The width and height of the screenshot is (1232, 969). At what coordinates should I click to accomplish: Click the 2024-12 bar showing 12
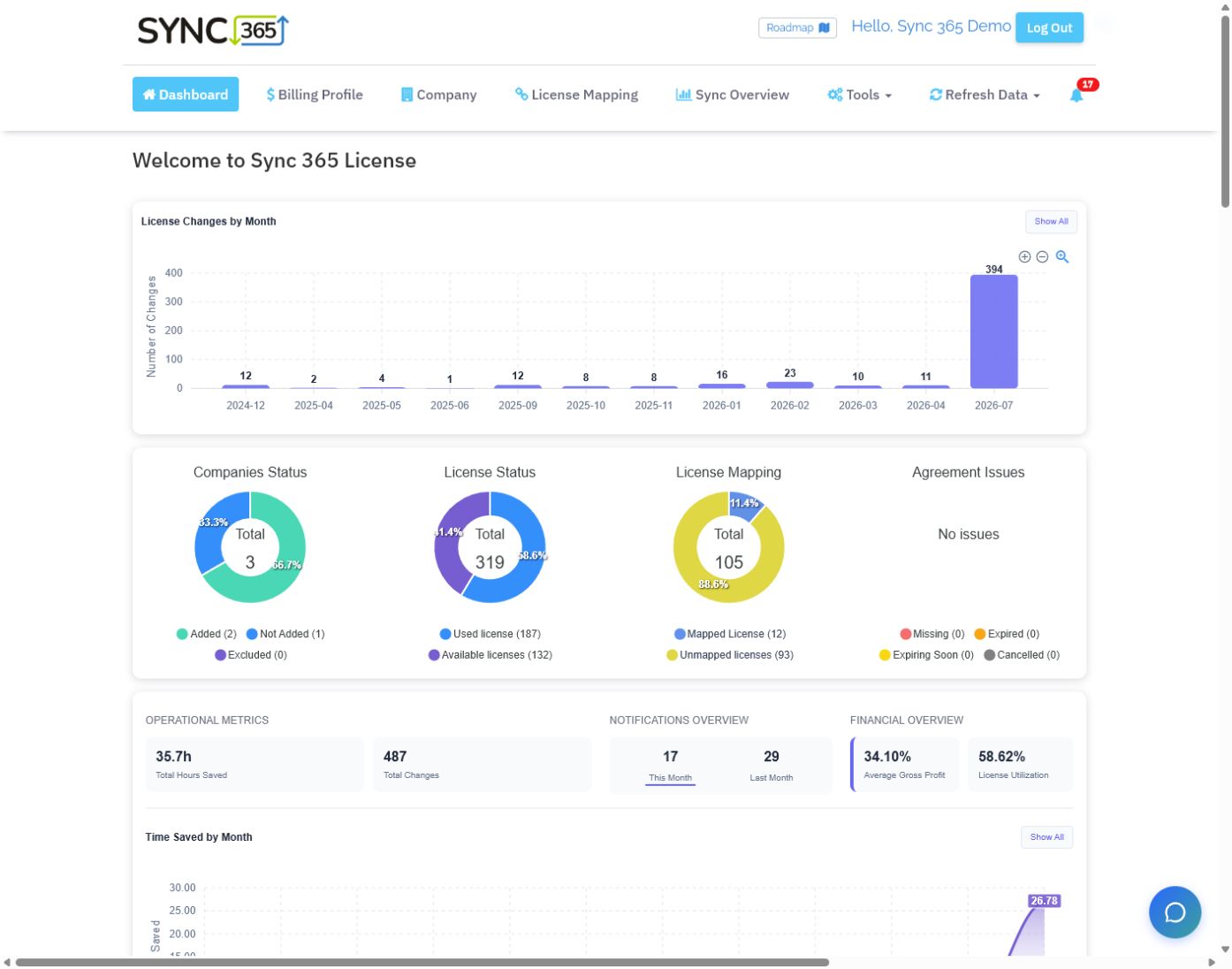[x=246, y=386]
